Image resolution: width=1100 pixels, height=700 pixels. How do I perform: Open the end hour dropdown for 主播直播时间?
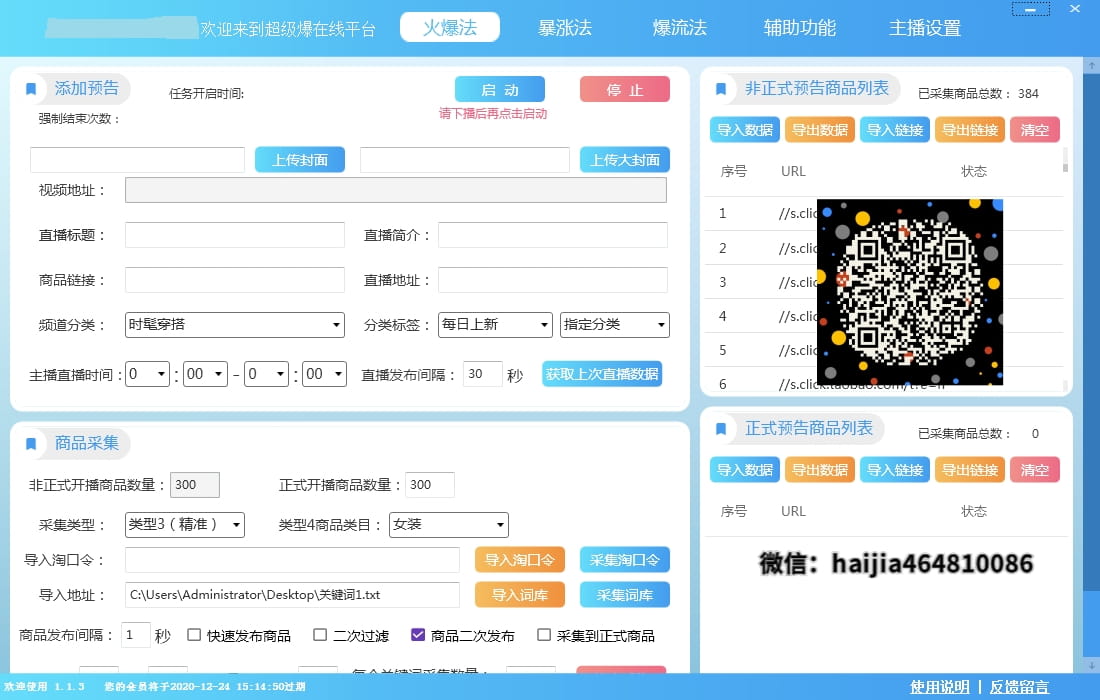pyautogui.click(x=266, y=374)
